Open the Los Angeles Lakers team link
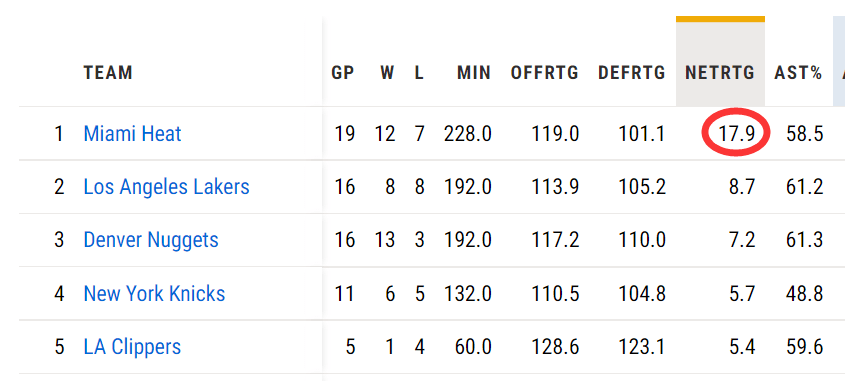The height and width of the screenshot is (381, 845). [x=167, y=187]
